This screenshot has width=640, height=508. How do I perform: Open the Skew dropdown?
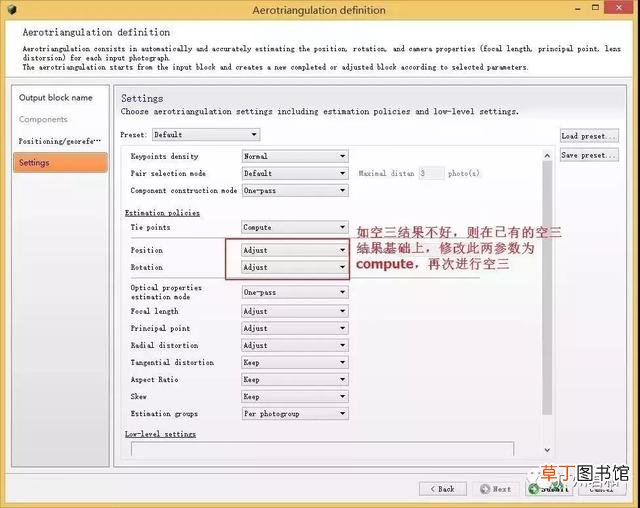click(295, 397)
